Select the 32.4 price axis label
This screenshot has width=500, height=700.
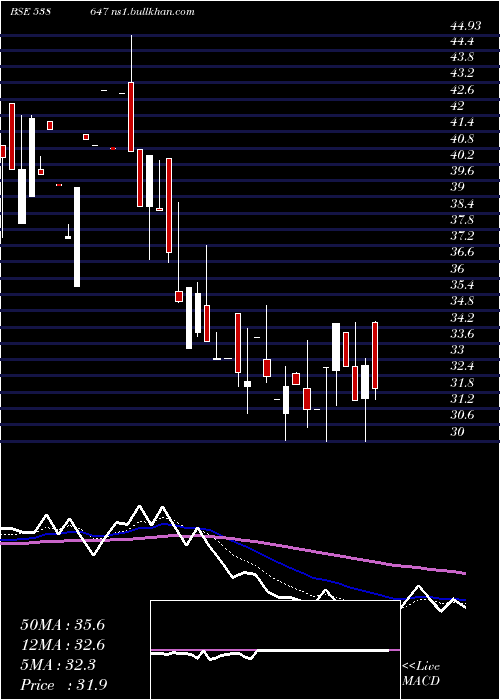(x=462, y=366)
